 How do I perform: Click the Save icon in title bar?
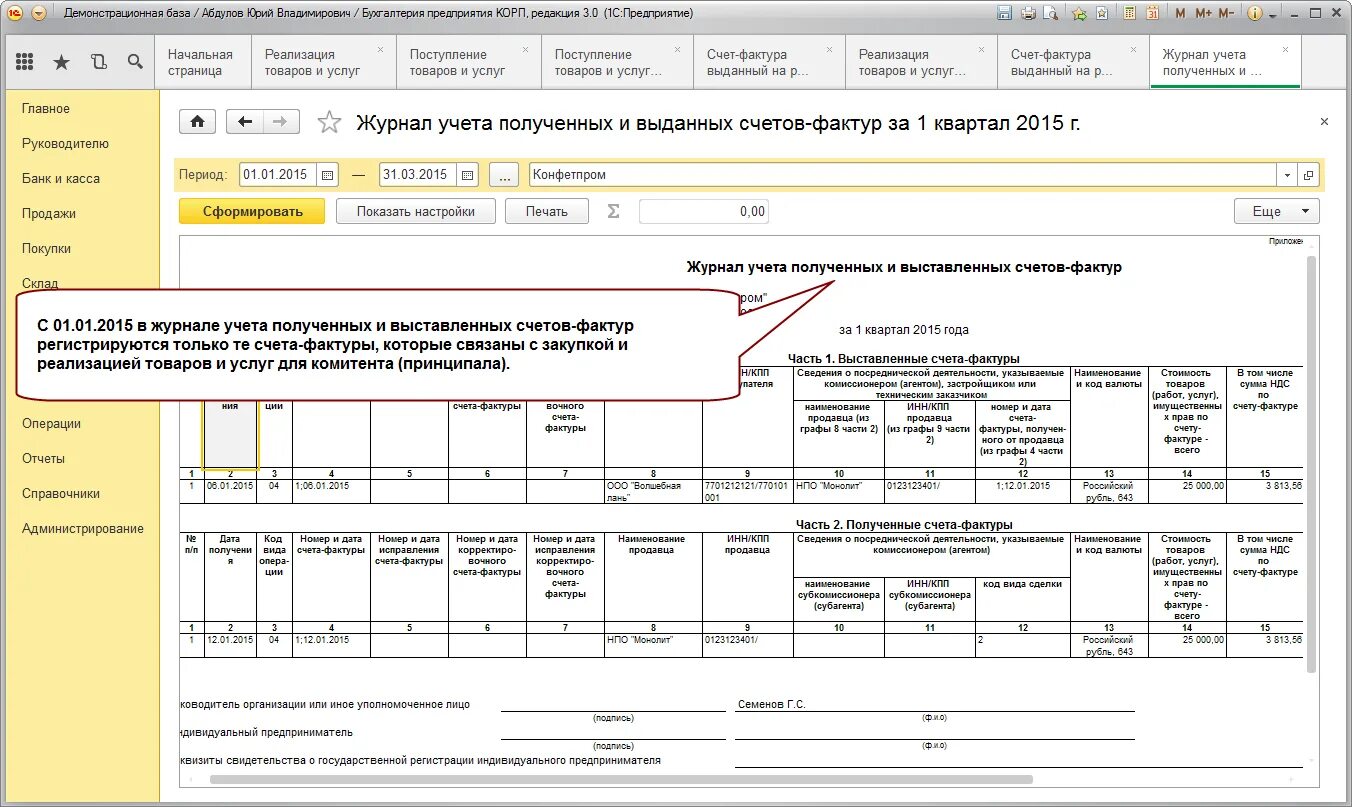pos(1004,13)
